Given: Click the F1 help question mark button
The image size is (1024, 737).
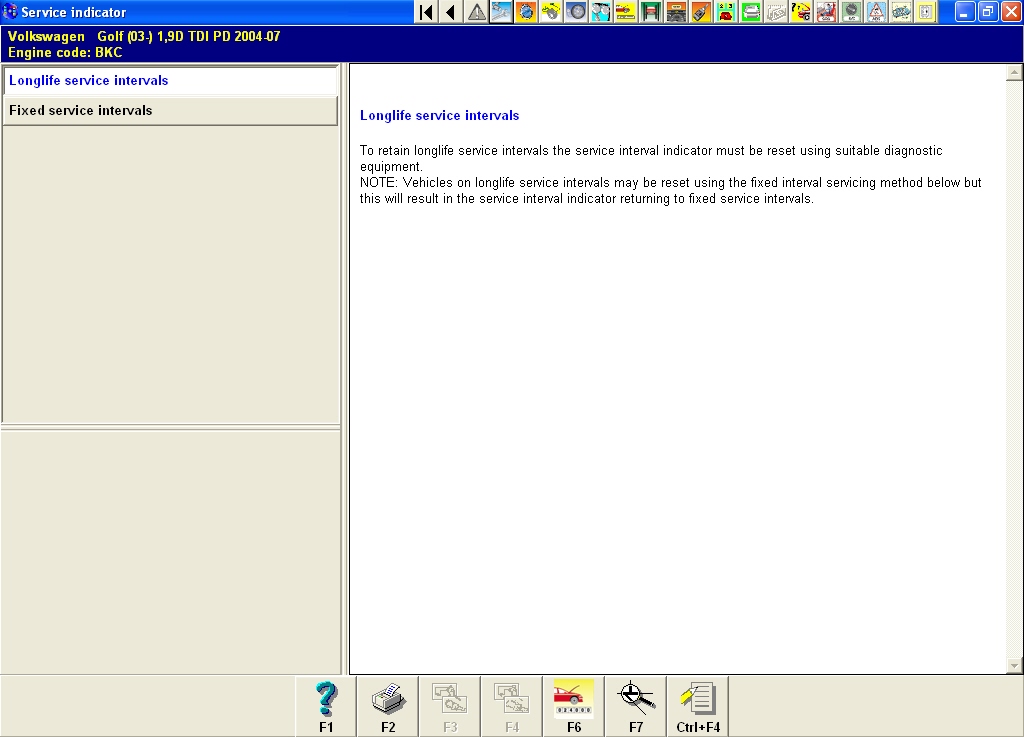Looking at the screenshot, I should (326, 706).
